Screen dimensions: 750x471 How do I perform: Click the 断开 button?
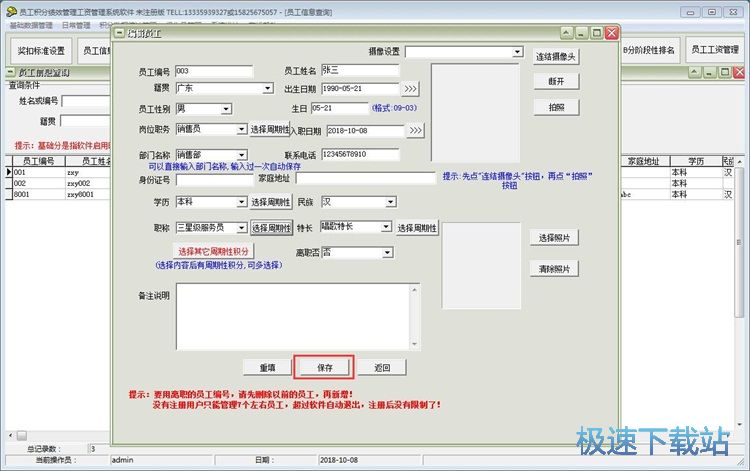click(x=556, y=81)
